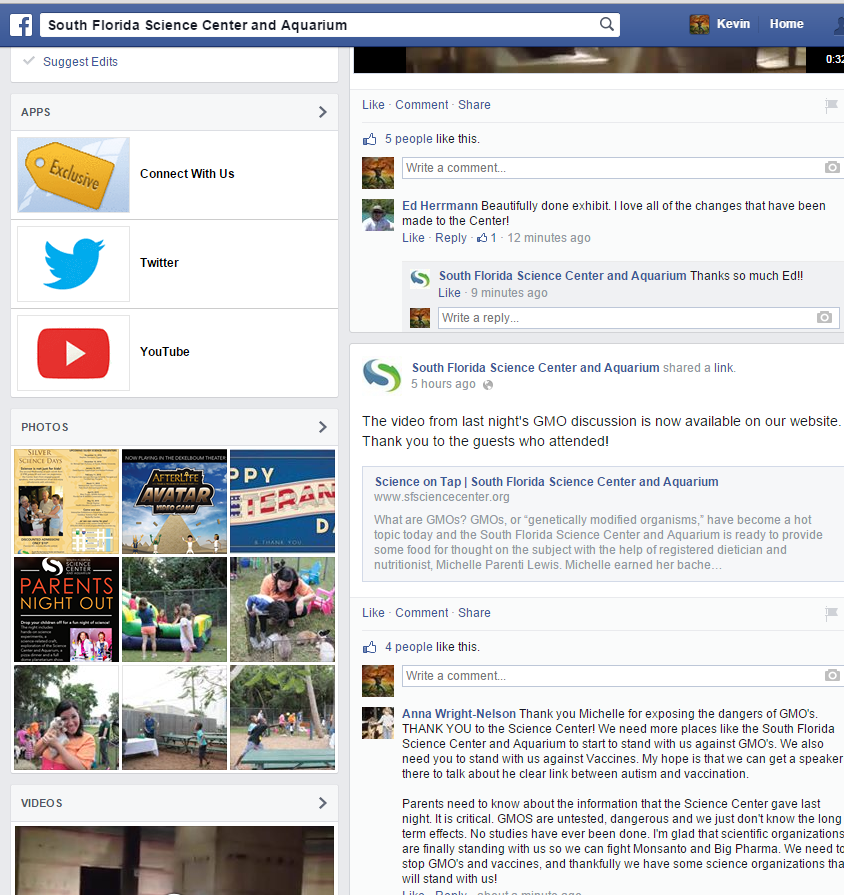Click Write a comment under 4 people
This screenshot has width=844, height=895.
(623, 676)
